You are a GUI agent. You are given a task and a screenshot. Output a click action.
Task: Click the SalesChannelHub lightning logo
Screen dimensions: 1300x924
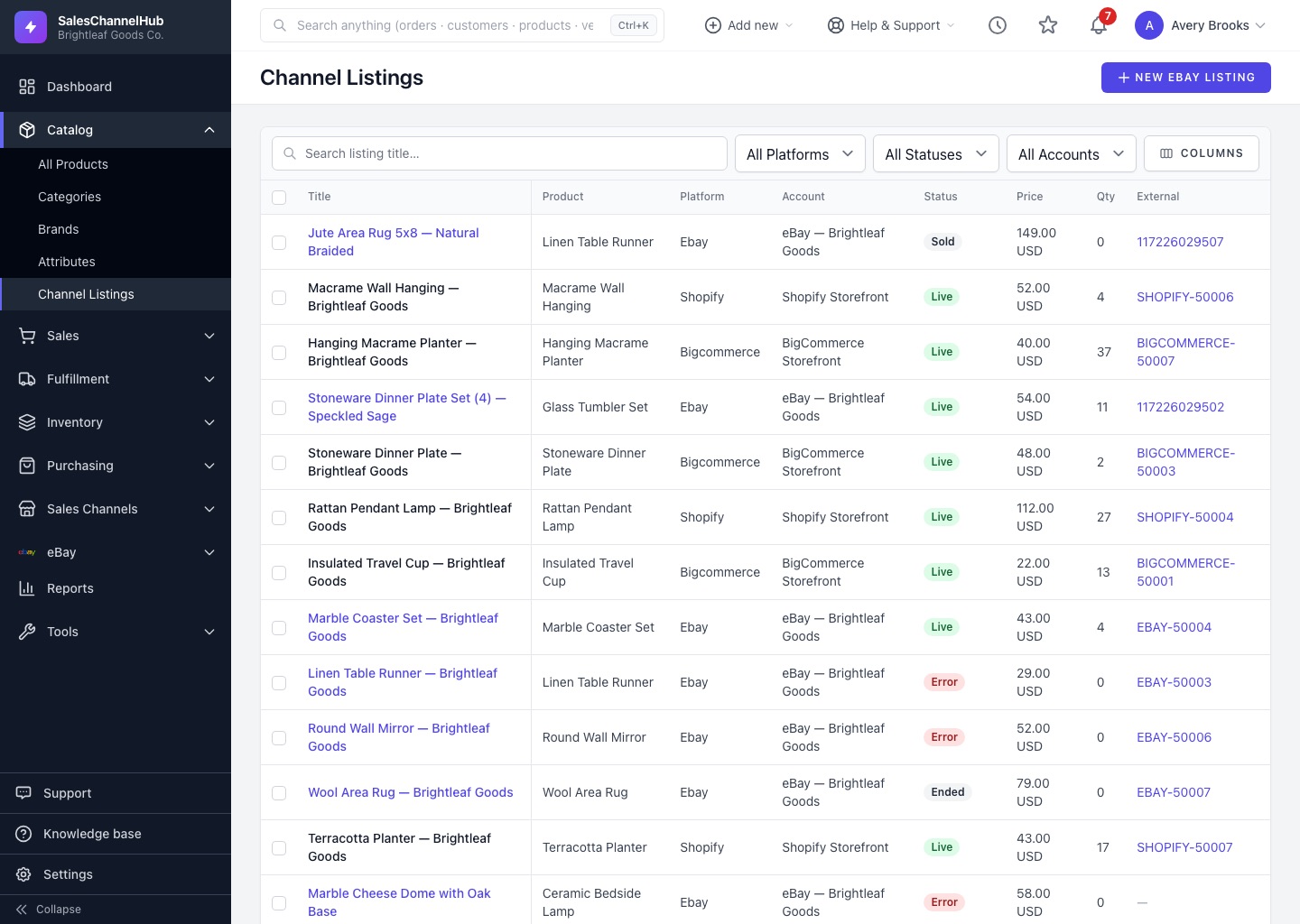pyautogui.click(x=31, y=27)
